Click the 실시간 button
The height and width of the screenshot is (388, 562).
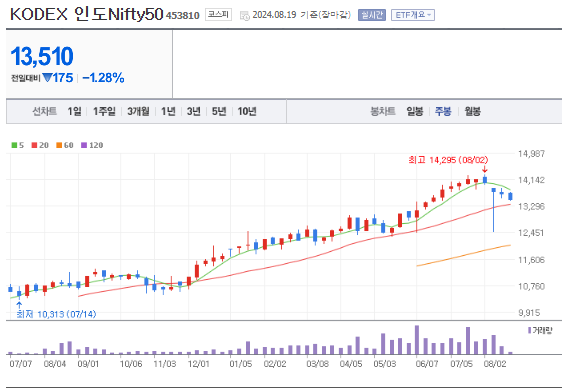[x=372, y=15]
